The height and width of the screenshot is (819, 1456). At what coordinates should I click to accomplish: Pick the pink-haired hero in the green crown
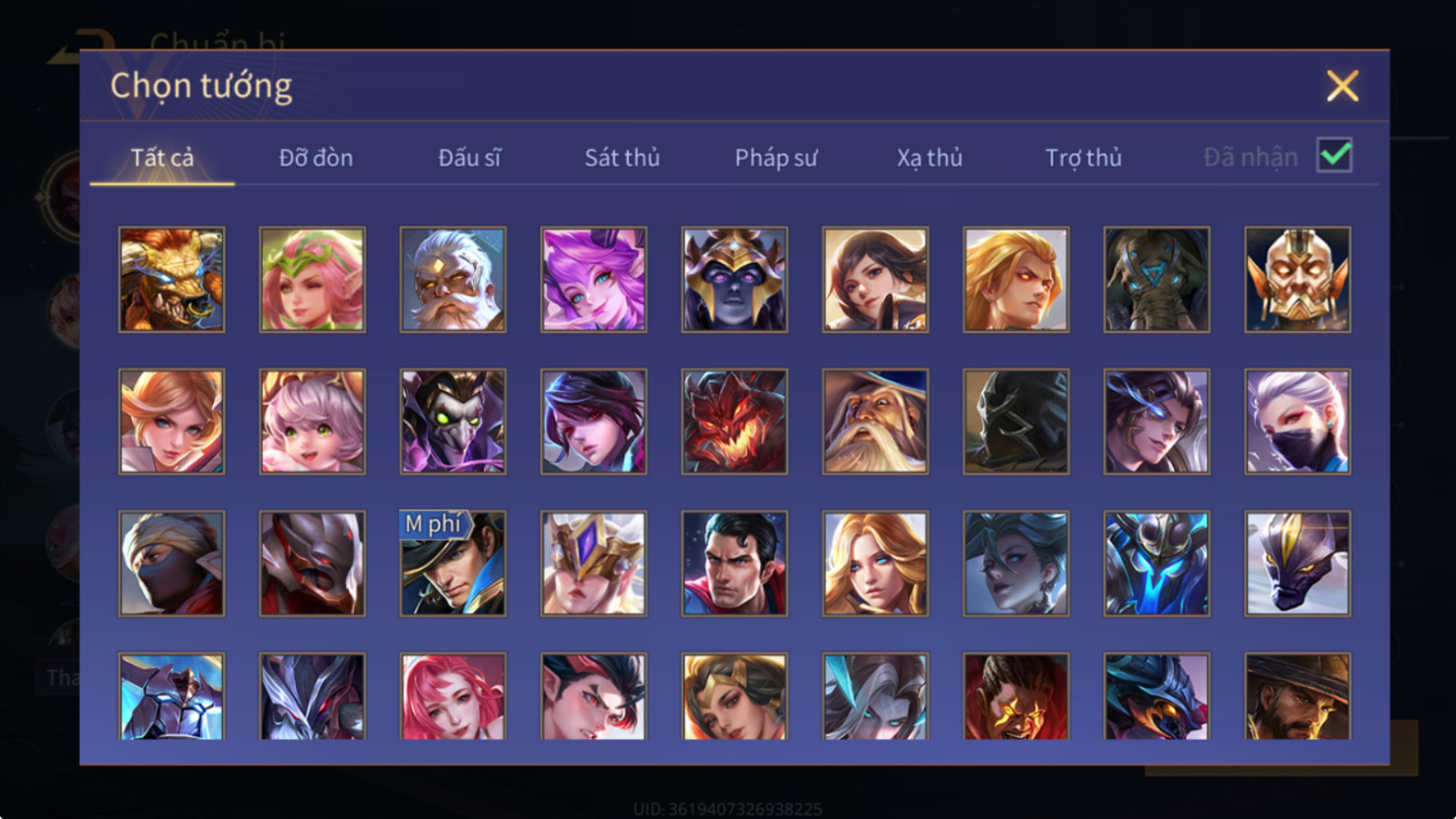[x=312, y=280]
